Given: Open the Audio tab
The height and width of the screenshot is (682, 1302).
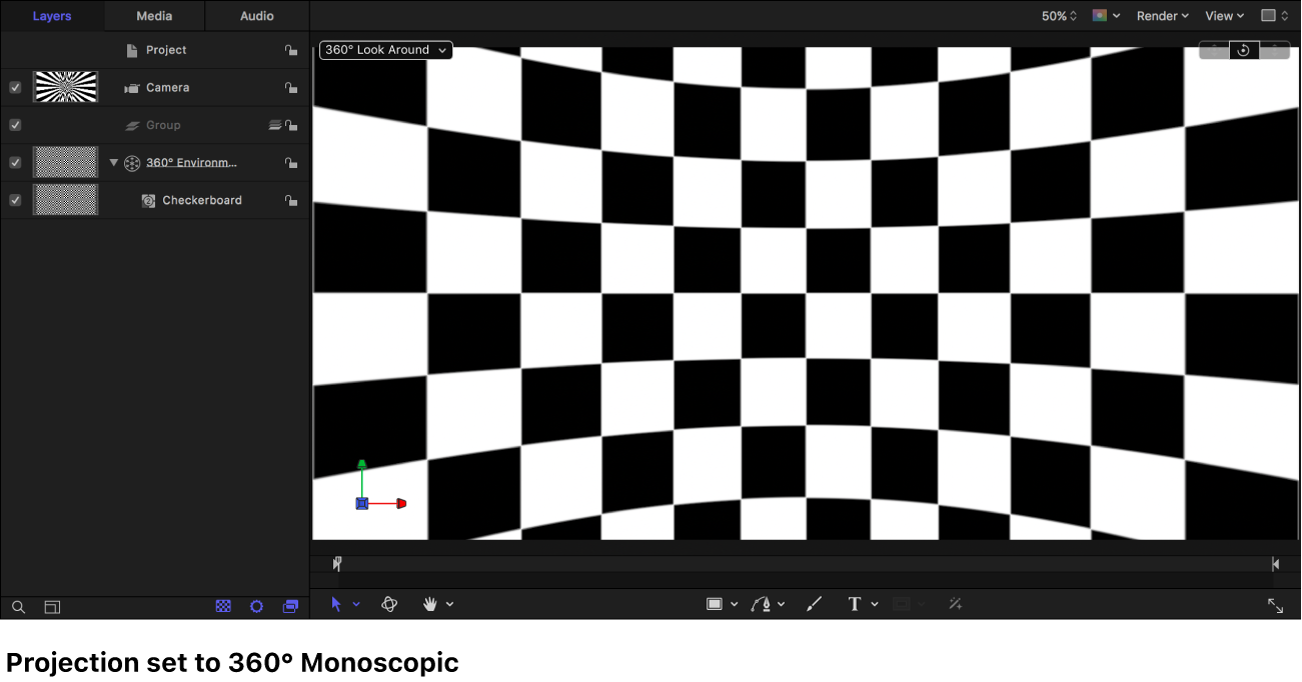Looking at the screenshot, I should tap(256, 15).
